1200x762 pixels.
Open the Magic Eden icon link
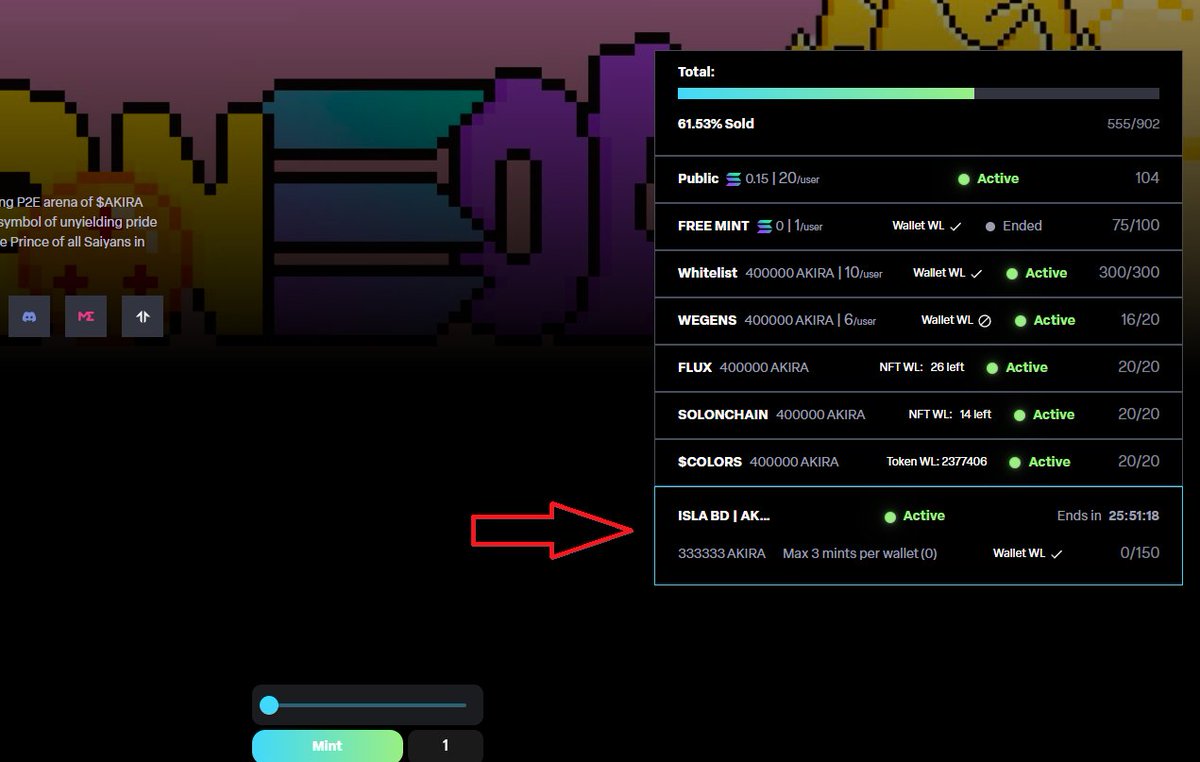pos(86,316)
